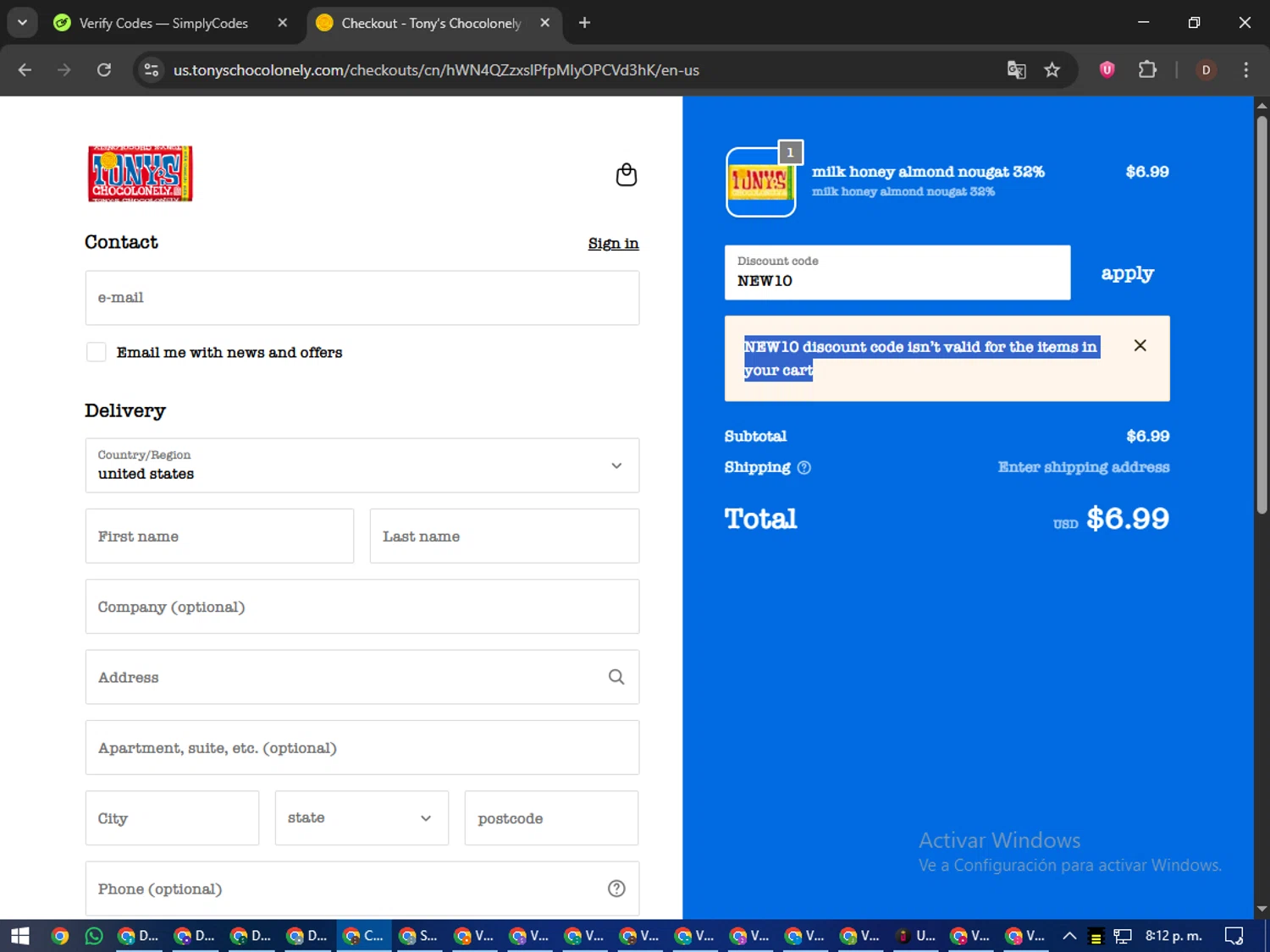Click the Enter shipping address text
Image resolution: width=1270 pixels, height=952 pixels.
click(x=1083, y=467)
